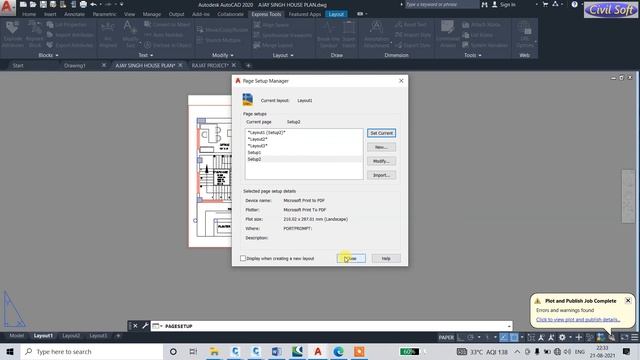This screenshot has height=360, width=640.
Task: Click the PAGESETUP command line input
Action: (331, 326)
